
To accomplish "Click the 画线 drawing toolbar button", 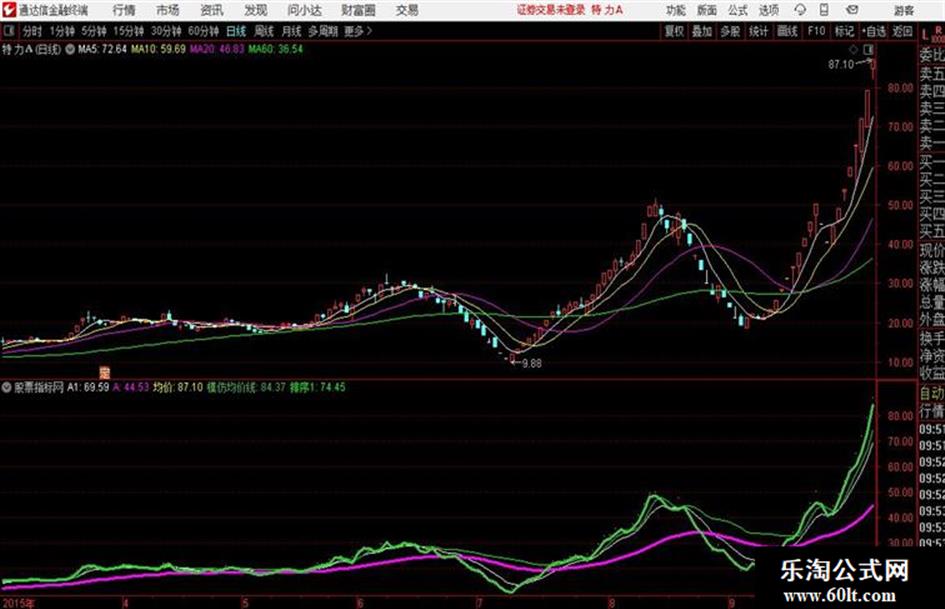I will coord(787,31).
